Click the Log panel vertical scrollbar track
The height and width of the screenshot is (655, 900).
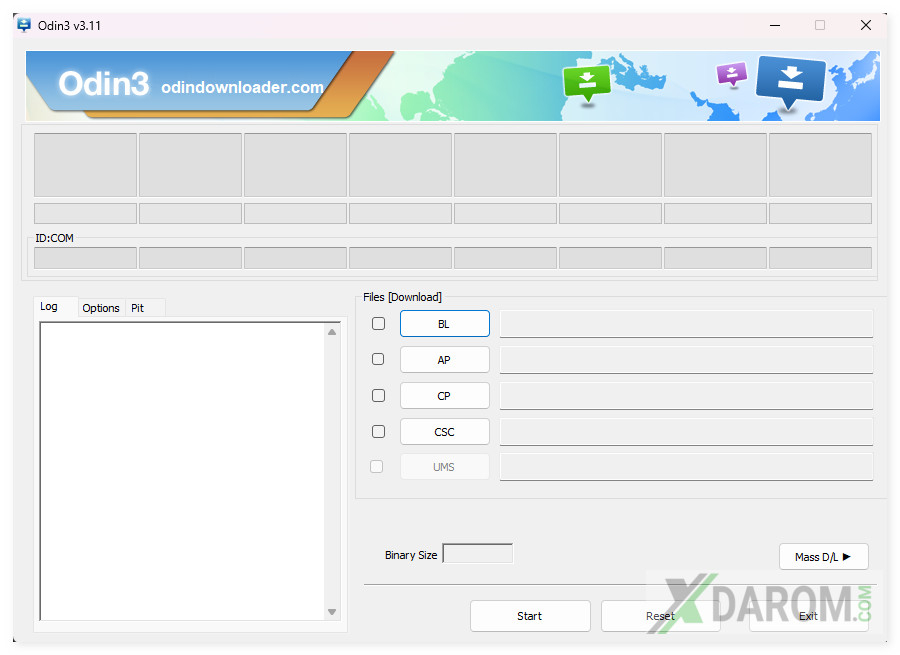click(x=332, y=470)
